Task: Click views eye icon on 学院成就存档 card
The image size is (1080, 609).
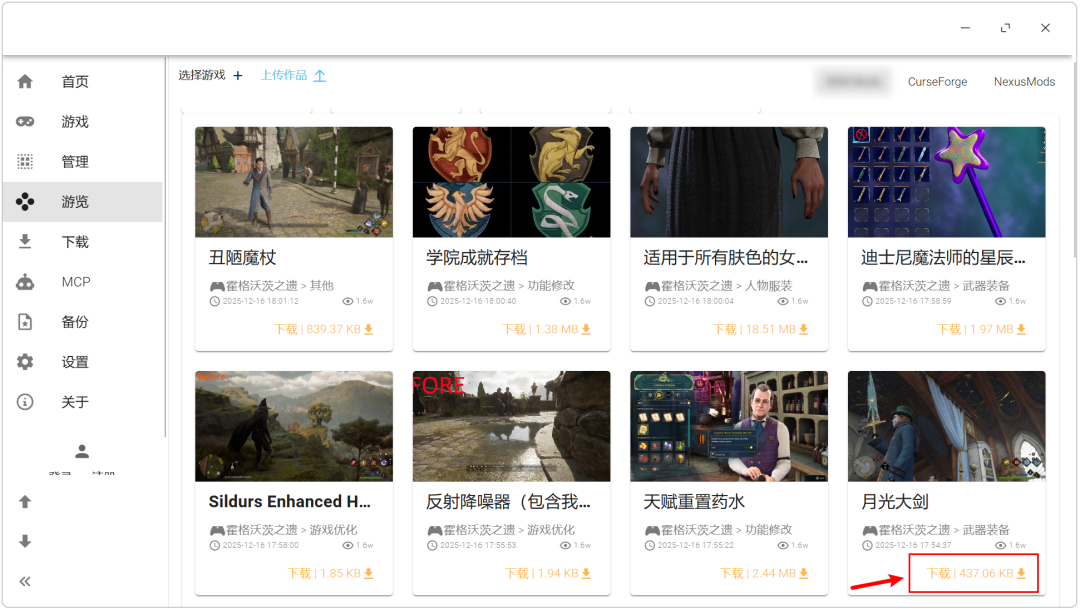Action: (x=565, y=301)
